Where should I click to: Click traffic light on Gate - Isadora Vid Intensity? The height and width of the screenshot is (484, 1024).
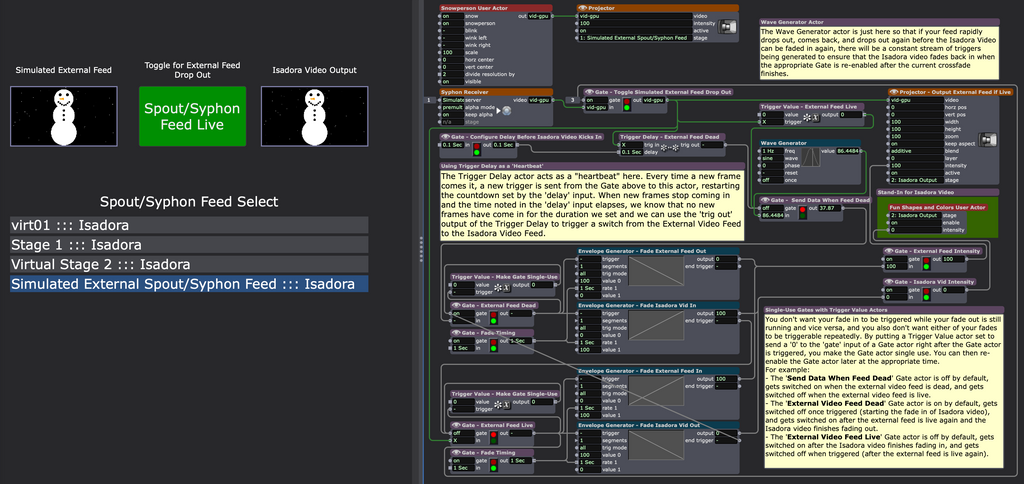click(x=925, y=294)
